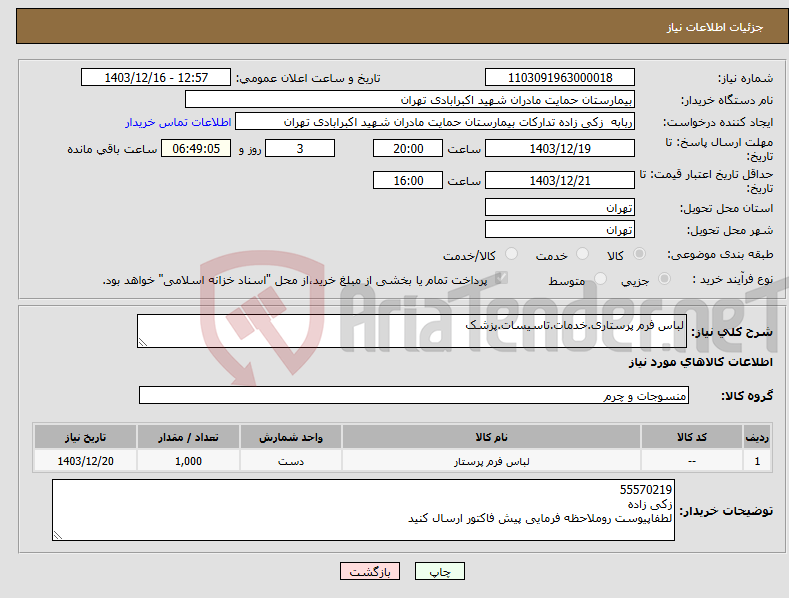The image size is (789, 598).
Task: Select the متوسط purchase type radio
Action: [x=600, y=278]
